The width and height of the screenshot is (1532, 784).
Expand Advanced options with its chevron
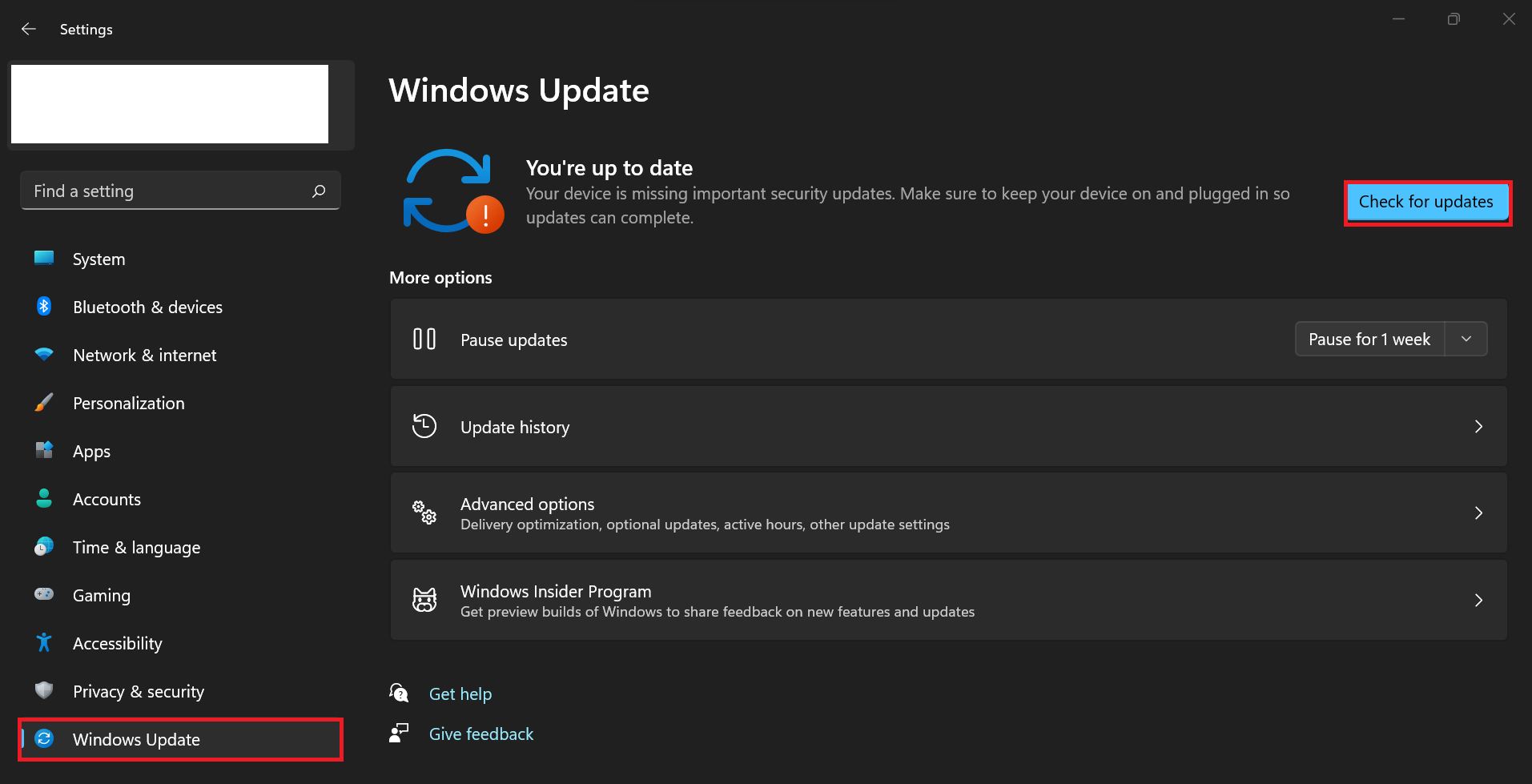[1478, 513]
